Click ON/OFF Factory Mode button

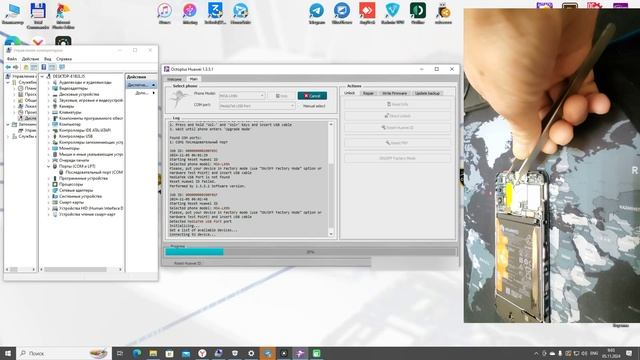(397, 158)
